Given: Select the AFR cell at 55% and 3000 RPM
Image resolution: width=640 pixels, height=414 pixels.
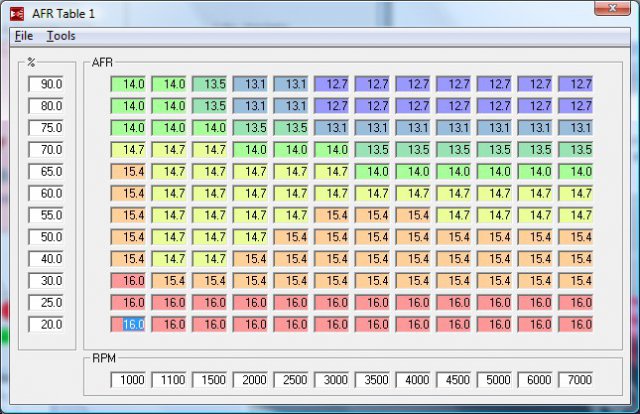Looking at the screenshot, I should point(331,215).
